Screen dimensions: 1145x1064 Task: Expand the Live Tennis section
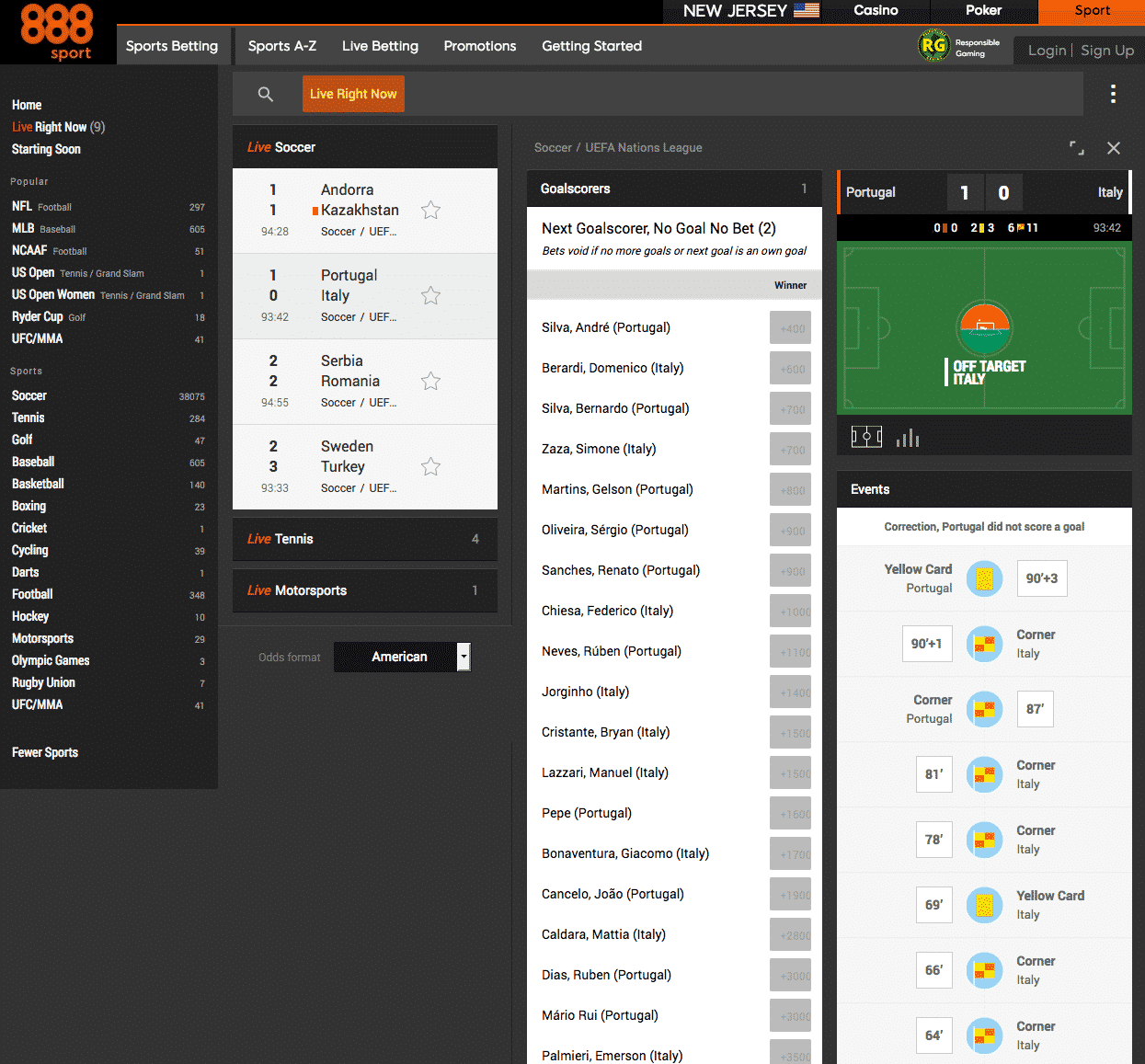[365, 539]
